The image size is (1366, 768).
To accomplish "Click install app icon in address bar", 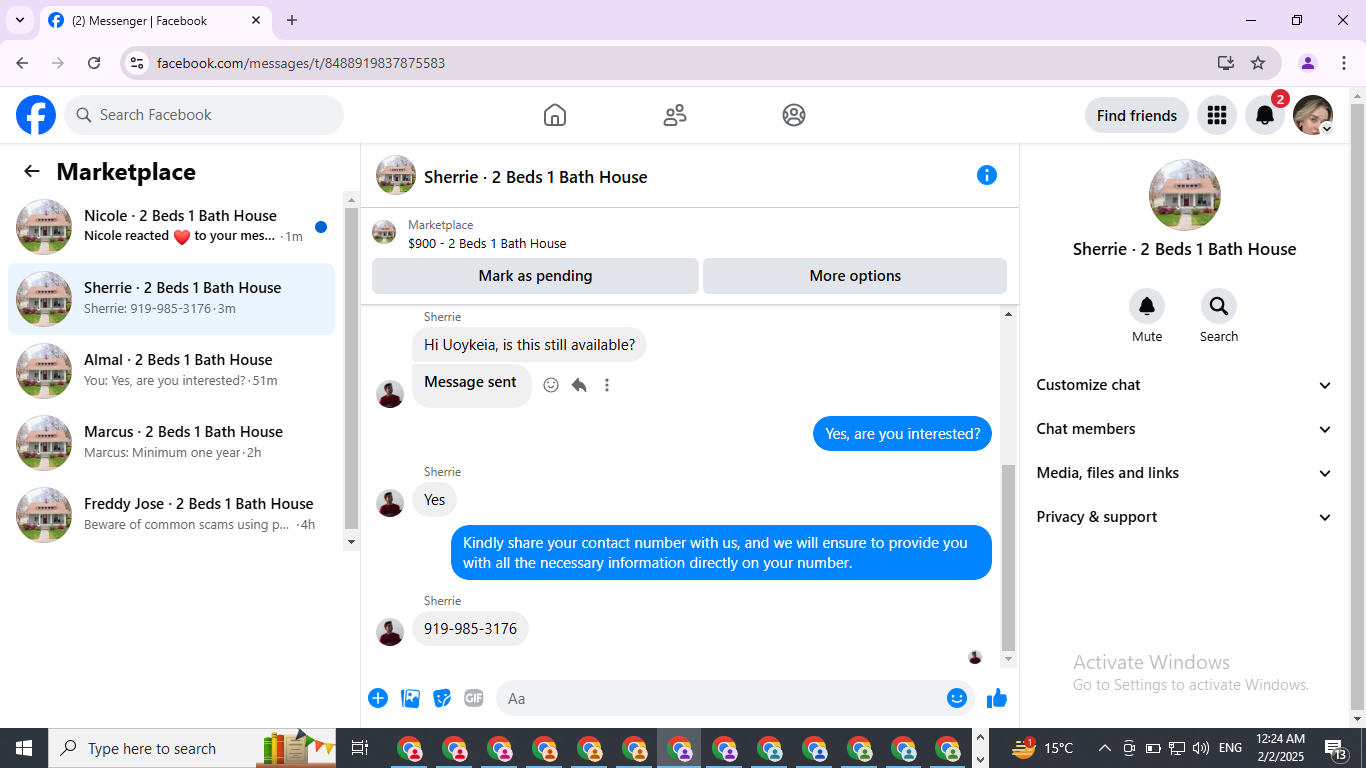I will [x=1226, y=63].
